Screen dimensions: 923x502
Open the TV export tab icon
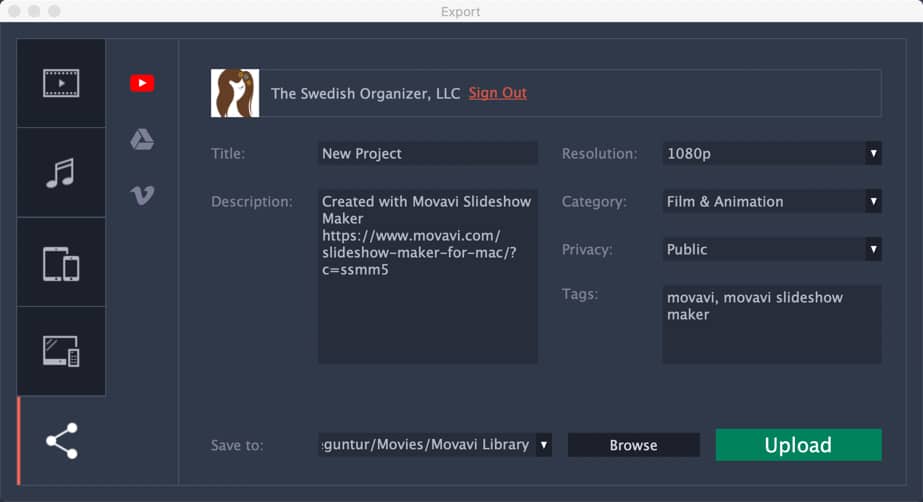point(61,351)
